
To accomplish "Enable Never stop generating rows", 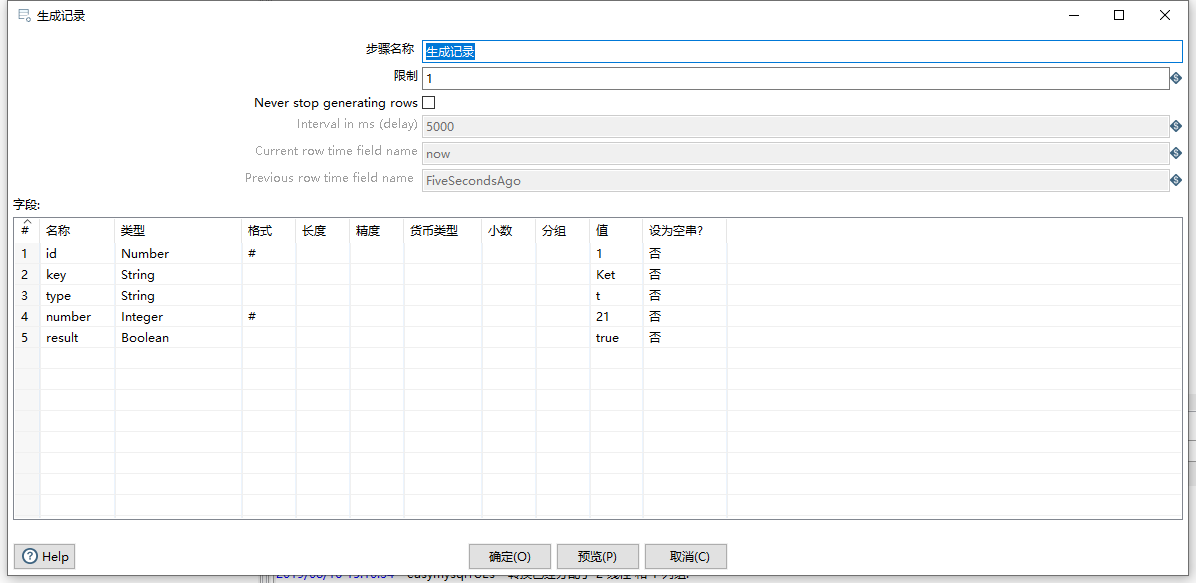I will [428, 102].
